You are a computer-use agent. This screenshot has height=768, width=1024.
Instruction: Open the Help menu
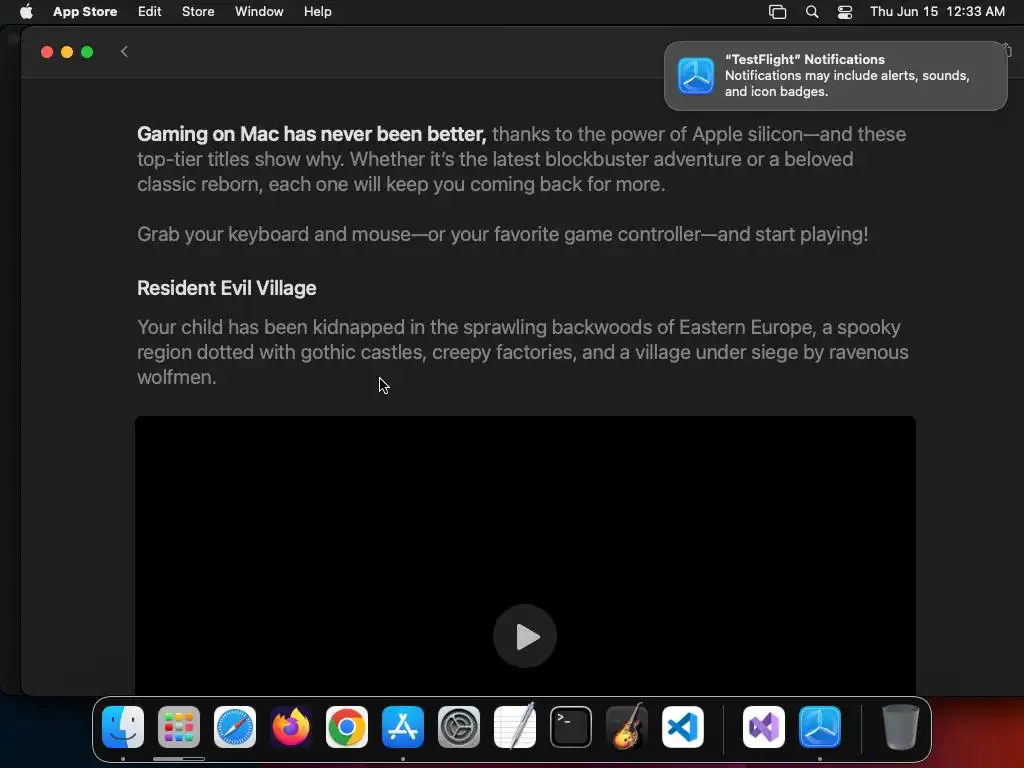(317, 12)
